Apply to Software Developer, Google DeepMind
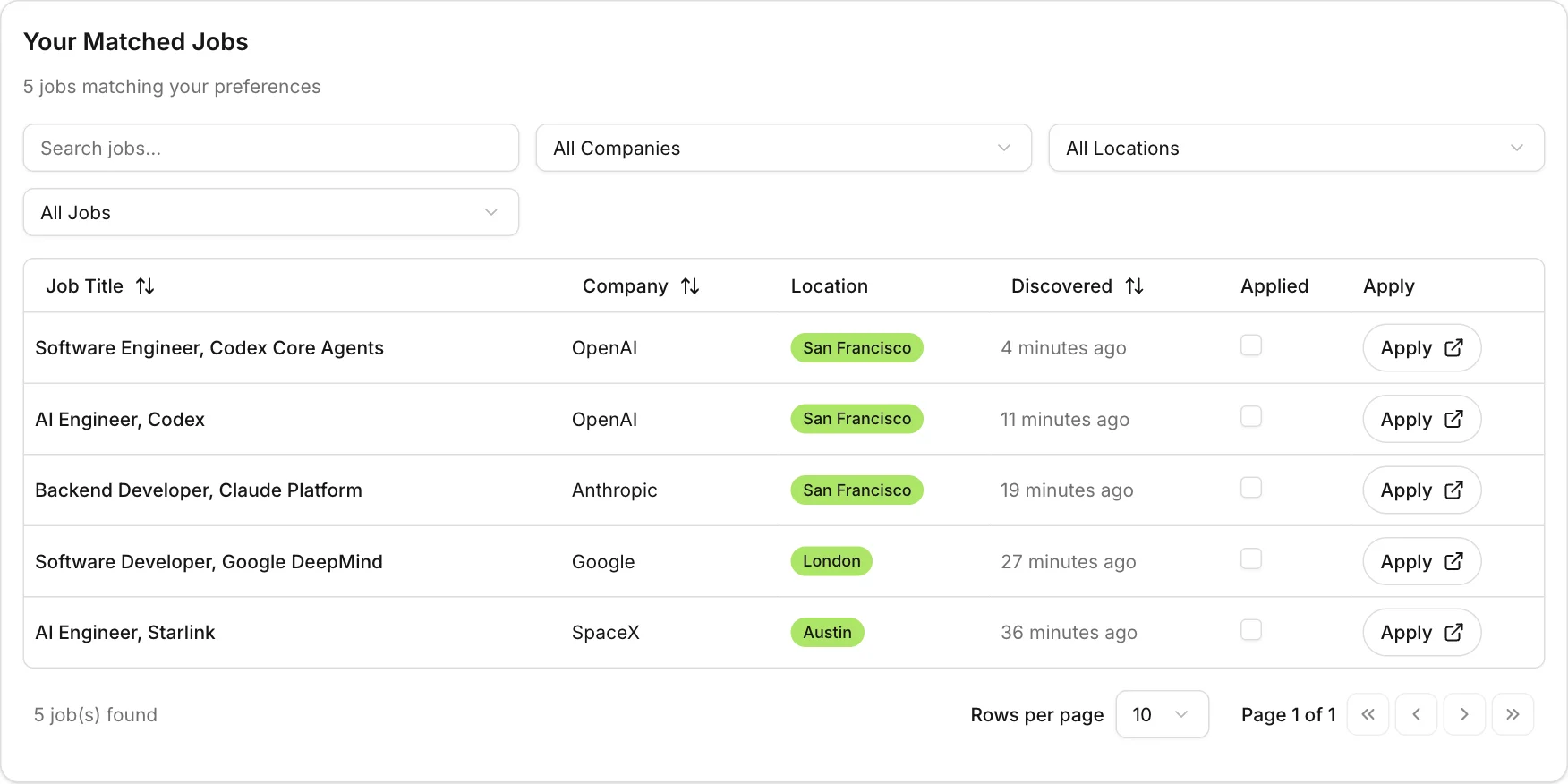This screenshot has width=1568, height=784. 1421,561
